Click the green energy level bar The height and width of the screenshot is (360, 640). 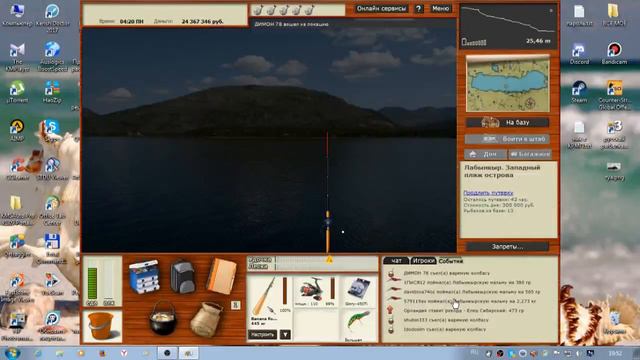pos(93,283)
